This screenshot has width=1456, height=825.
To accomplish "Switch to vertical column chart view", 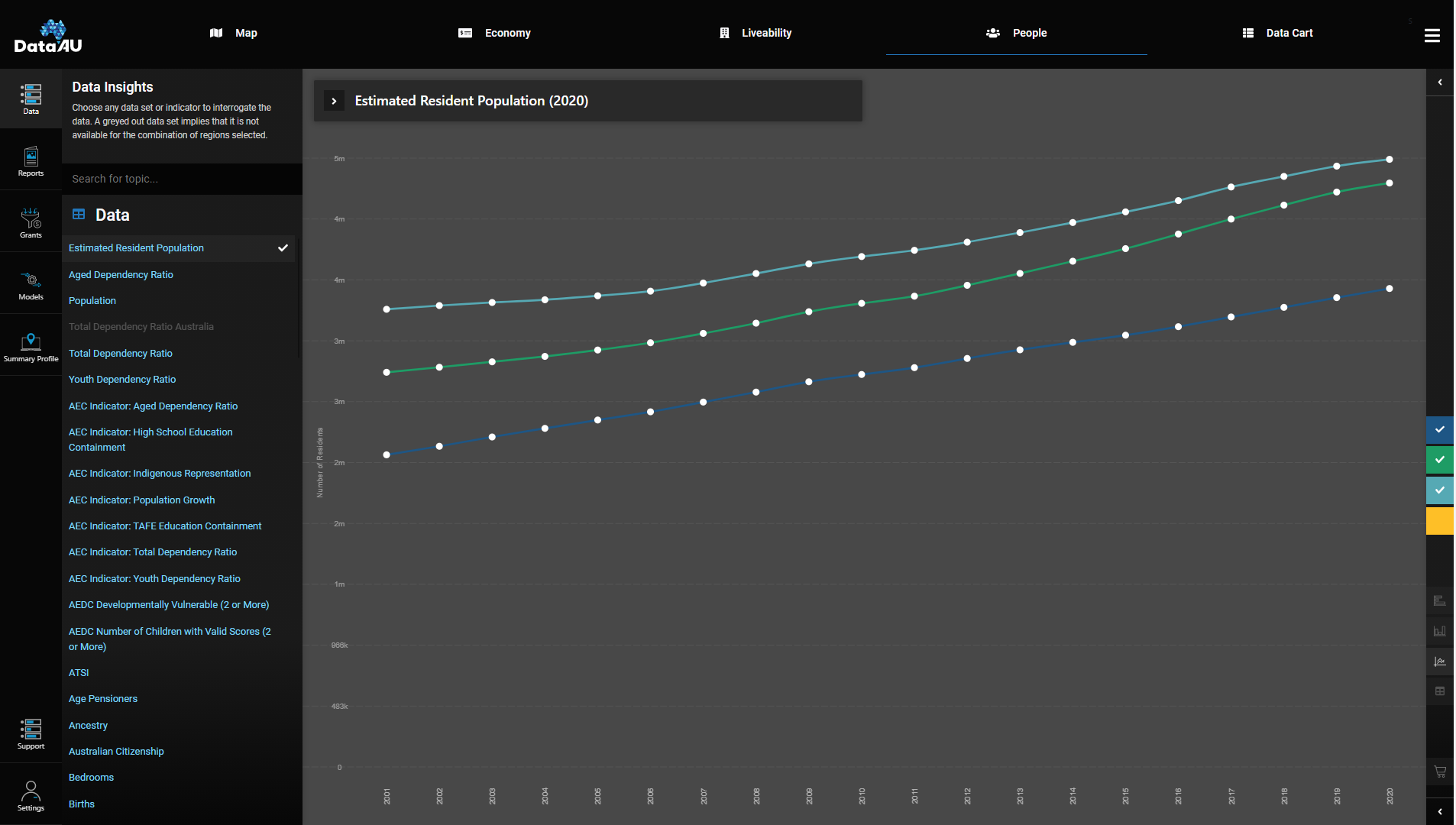I will (1439, 631).
